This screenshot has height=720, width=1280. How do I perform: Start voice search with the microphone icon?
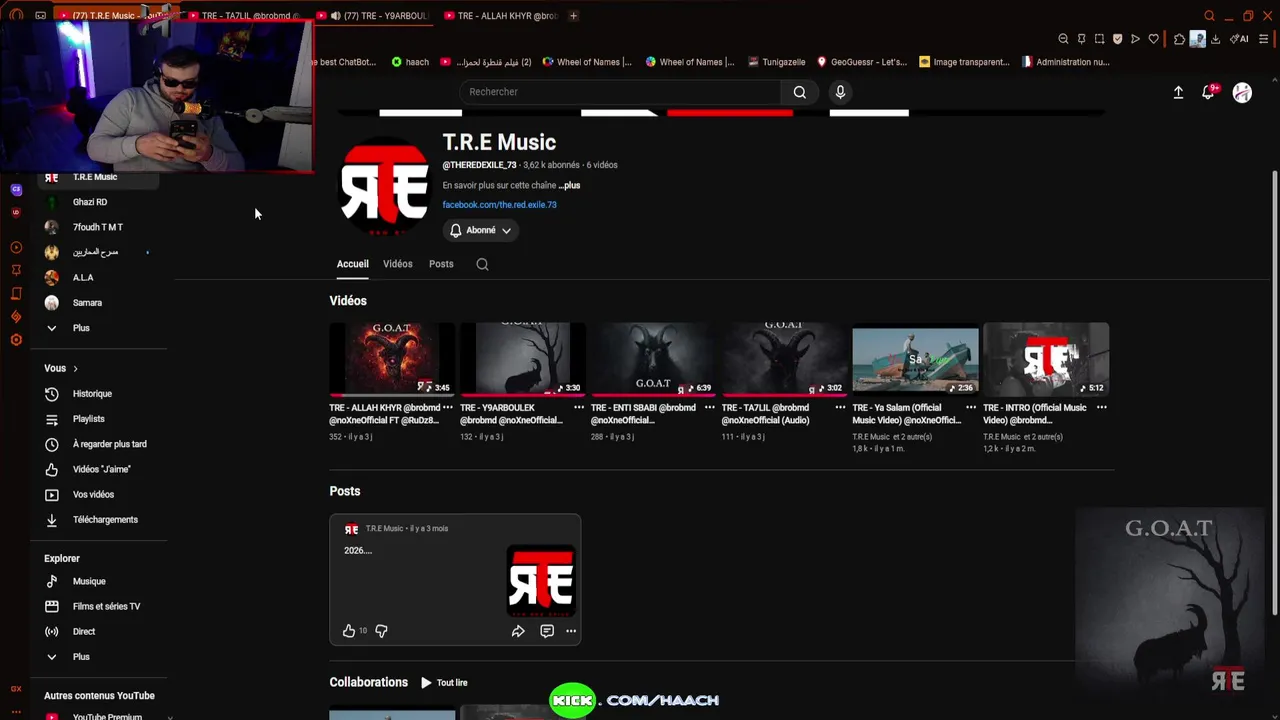click(840, 92)
